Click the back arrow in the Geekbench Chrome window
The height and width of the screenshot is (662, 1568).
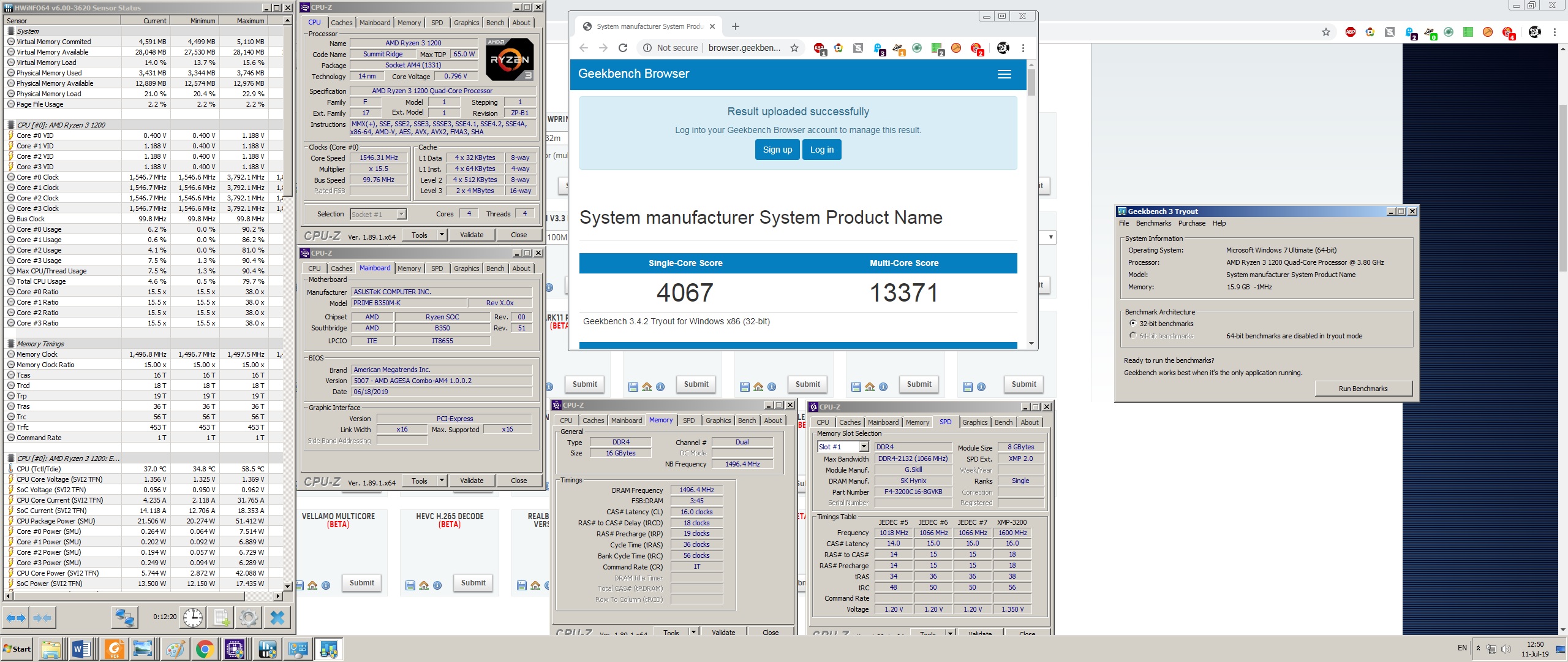pyautogui.click(x=583, y=48)
